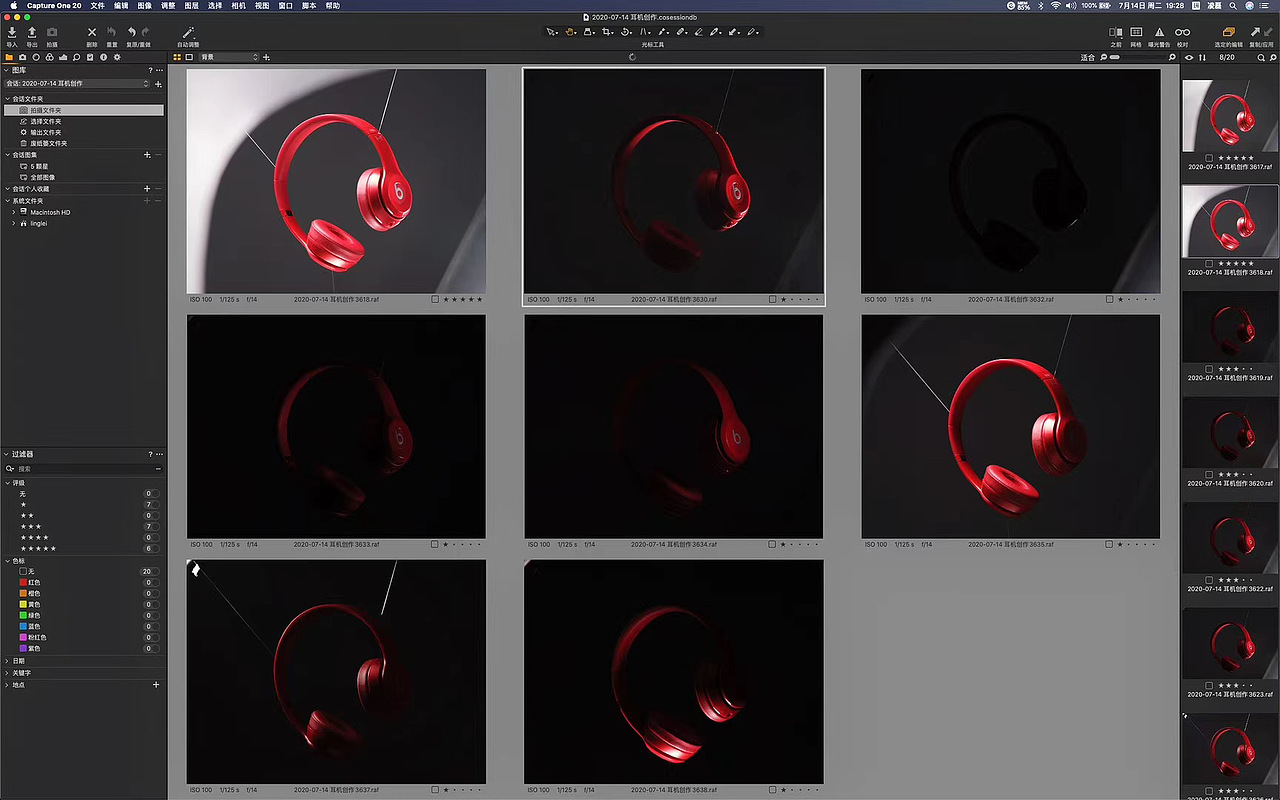Click the 之前 (Before) comparison icon
1280x800 pixels.
click(1116, 33)
